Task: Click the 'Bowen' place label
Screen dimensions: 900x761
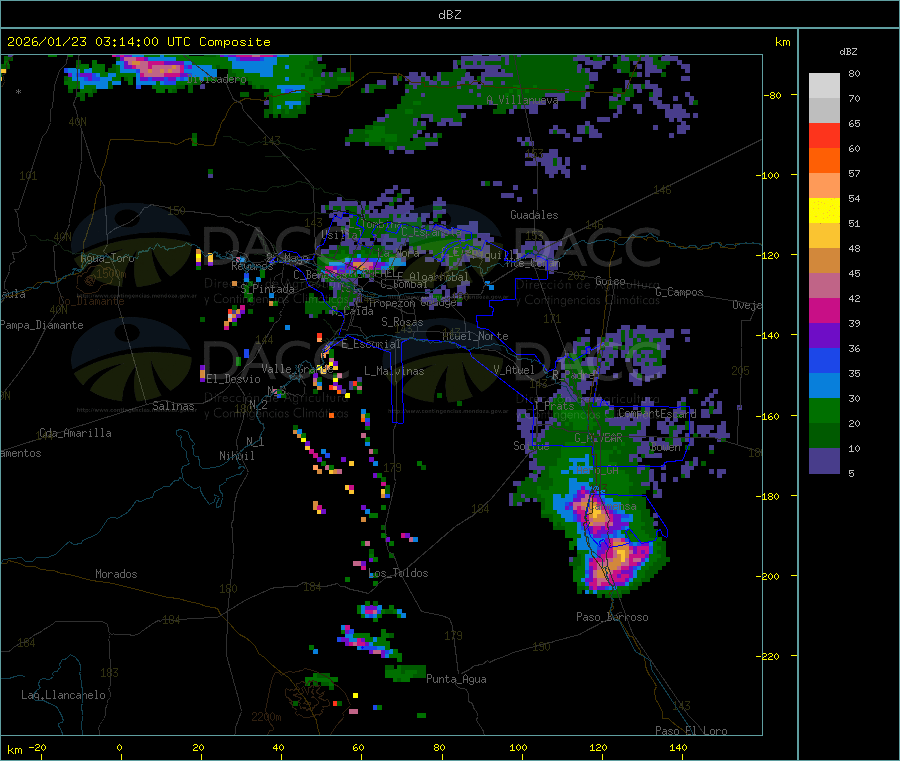Action: tap(665, 447)
